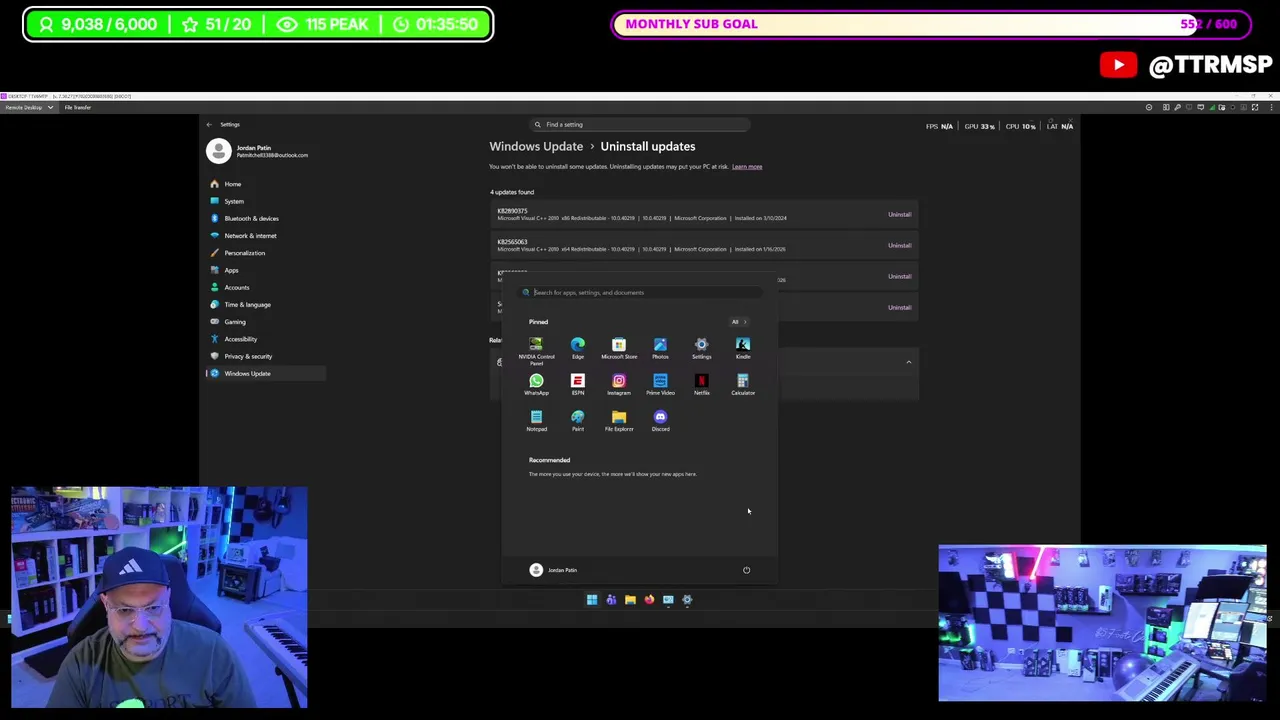This screenshot has width=1280, height=720.
Task: Open the Calculator app
Action: coord(743,384)
